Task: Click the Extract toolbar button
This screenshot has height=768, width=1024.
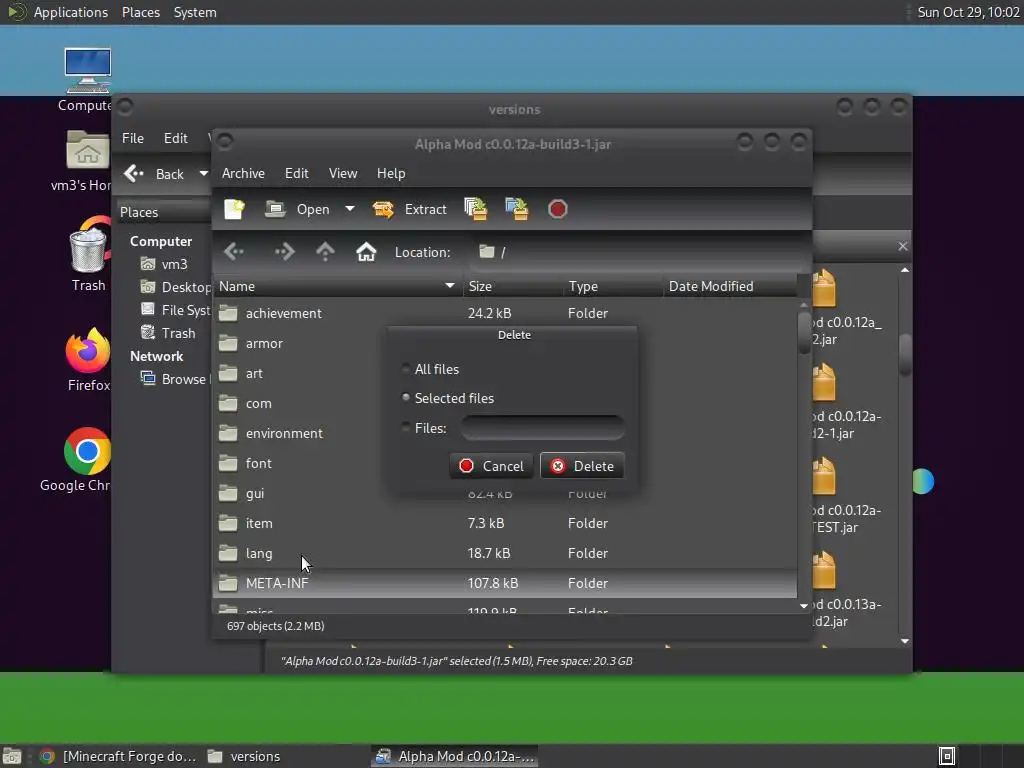Action: [409, 209]
